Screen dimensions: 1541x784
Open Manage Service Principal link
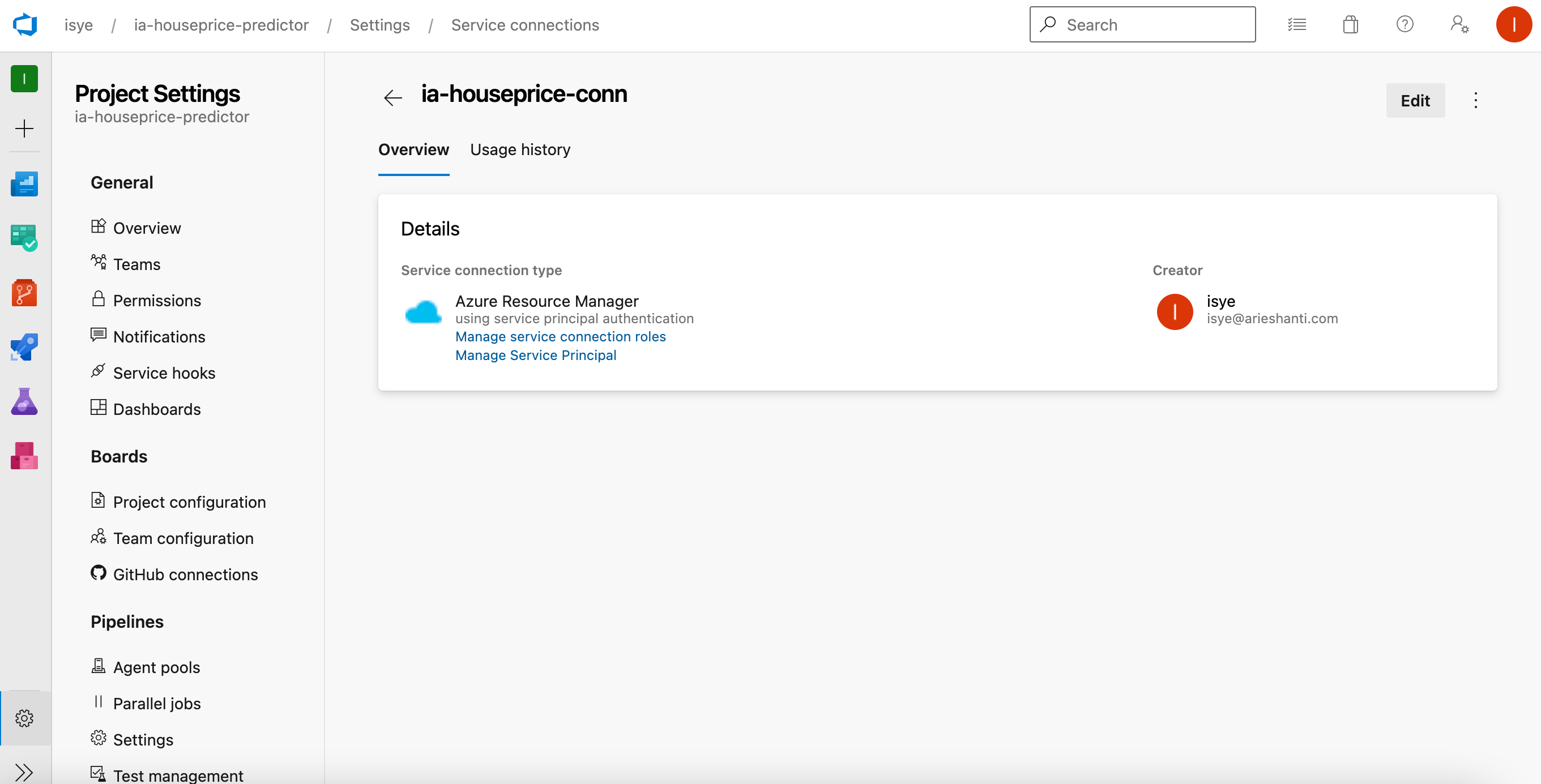535,354
